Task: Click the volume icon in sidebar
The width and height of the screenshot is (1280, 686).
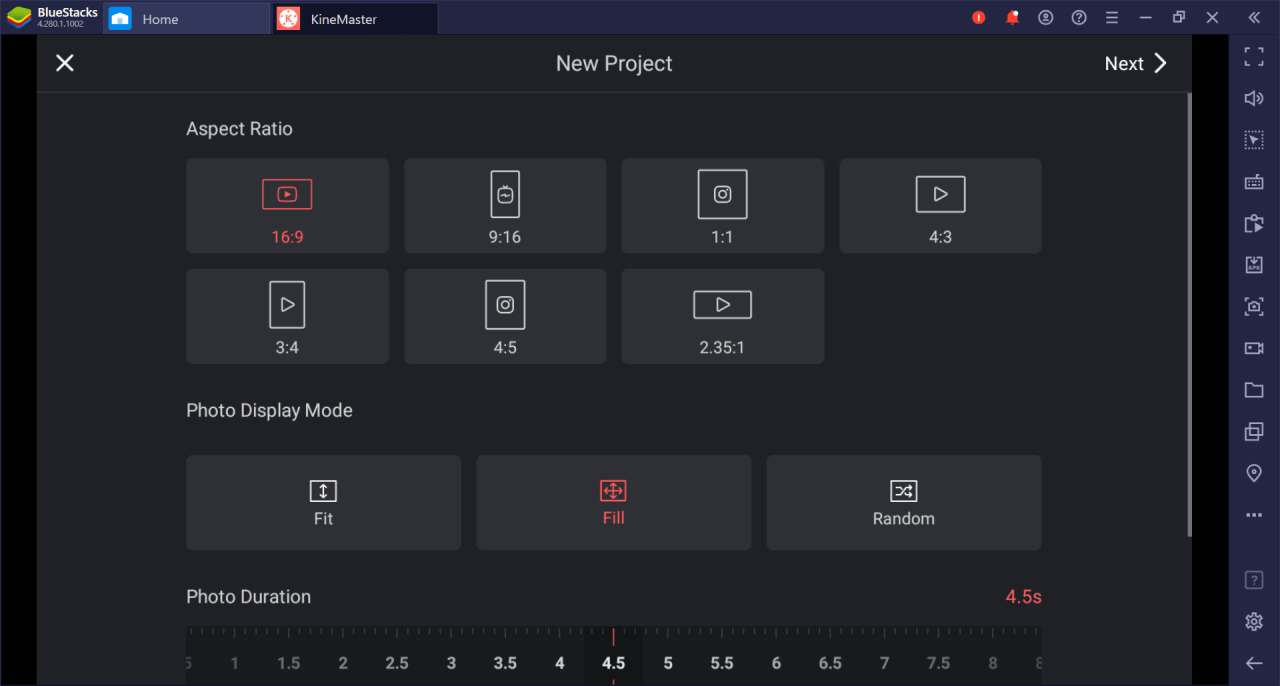Action: [x=1254, y=98]
